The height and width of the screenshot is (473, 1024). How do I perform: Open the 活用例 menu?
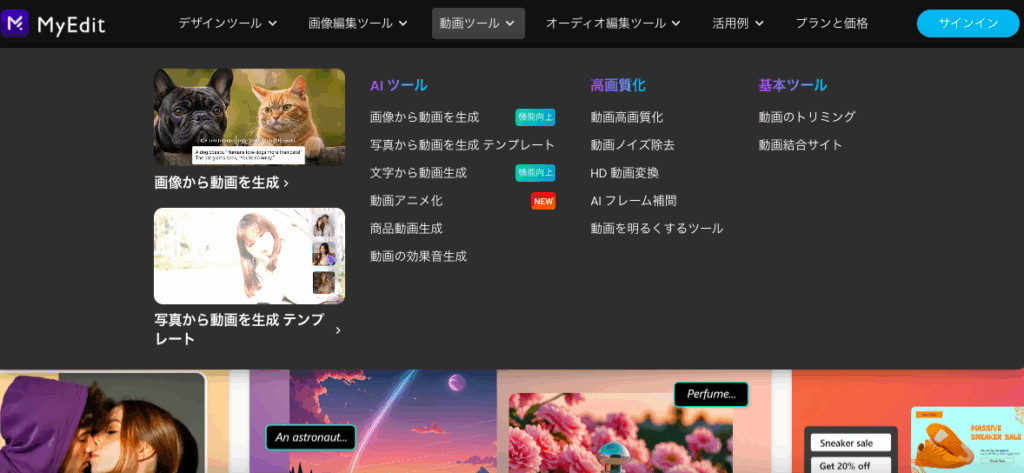[740, 23]
